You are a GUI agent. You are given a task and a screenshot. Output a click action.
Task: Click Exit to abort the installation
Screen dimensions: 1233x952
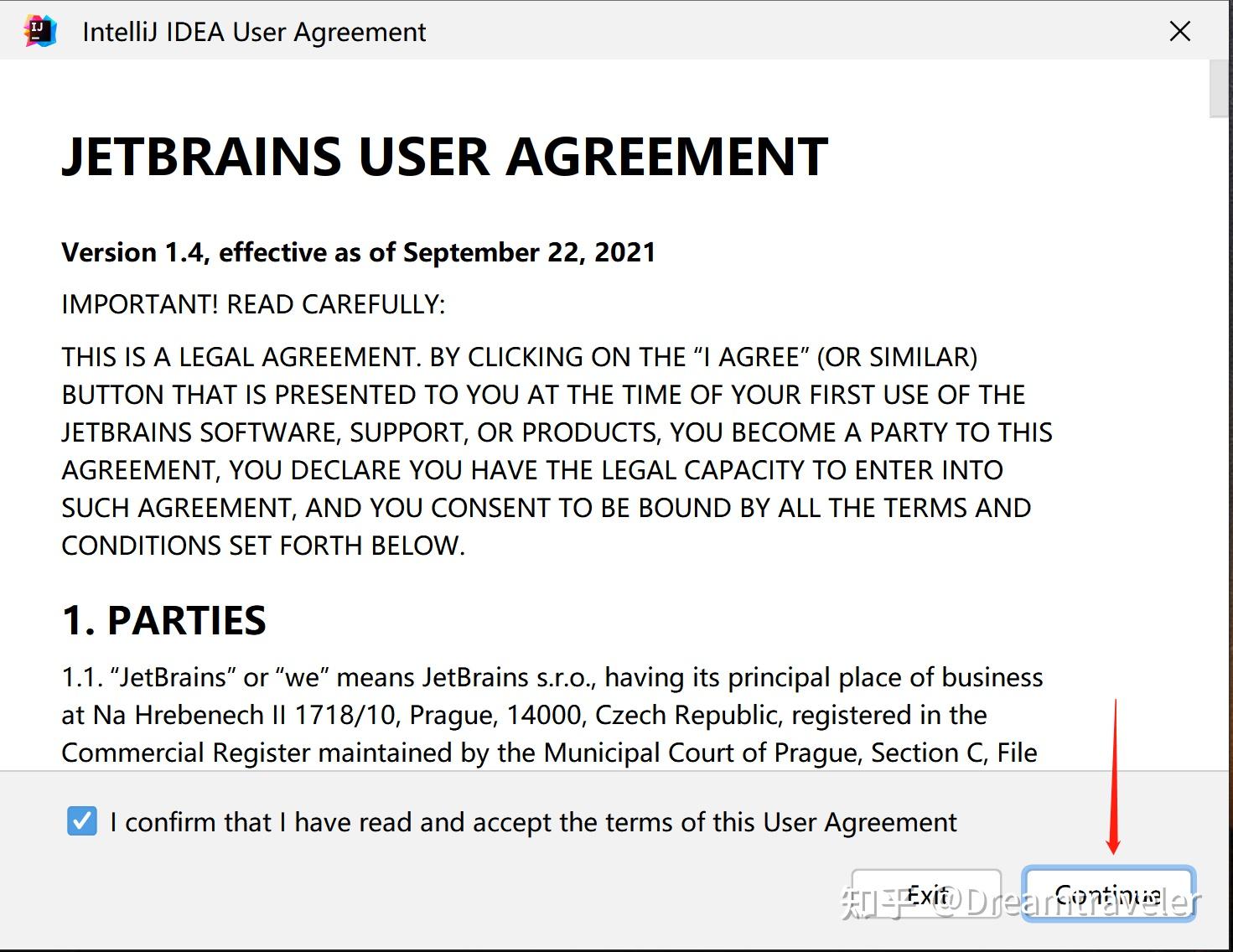click(x=927, y=893)
